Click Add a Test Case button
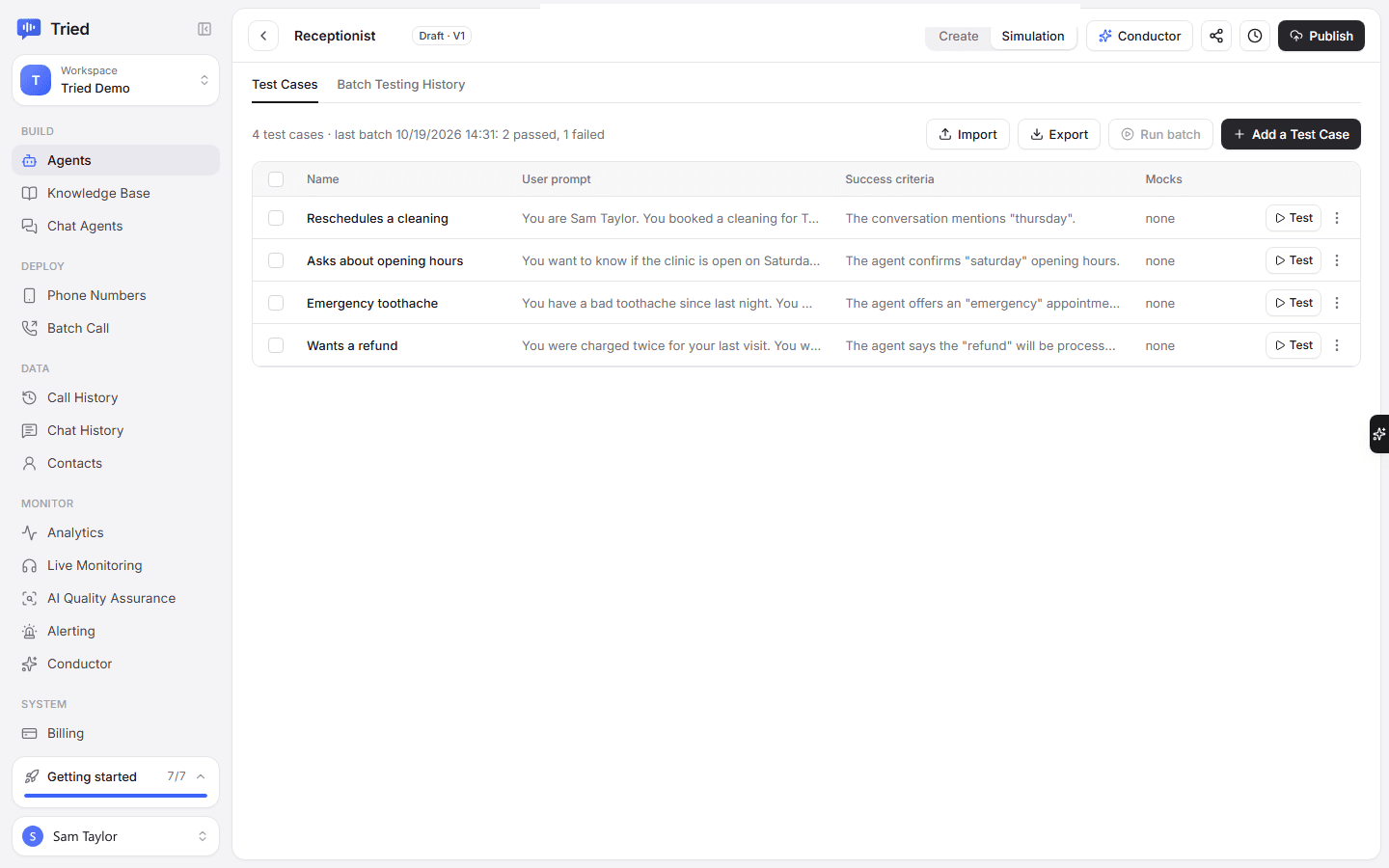Screen dimensions: 1389x868 pos(1291,134)
